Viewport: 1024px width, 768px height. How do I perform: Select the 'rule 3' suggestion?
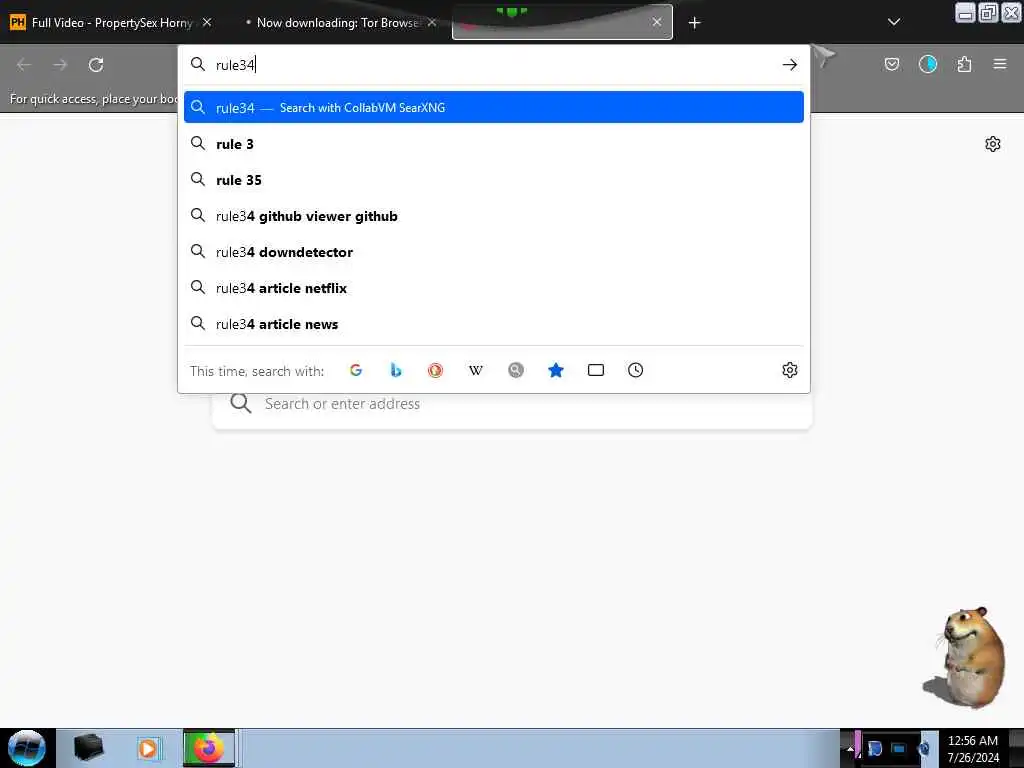point(494,144)
